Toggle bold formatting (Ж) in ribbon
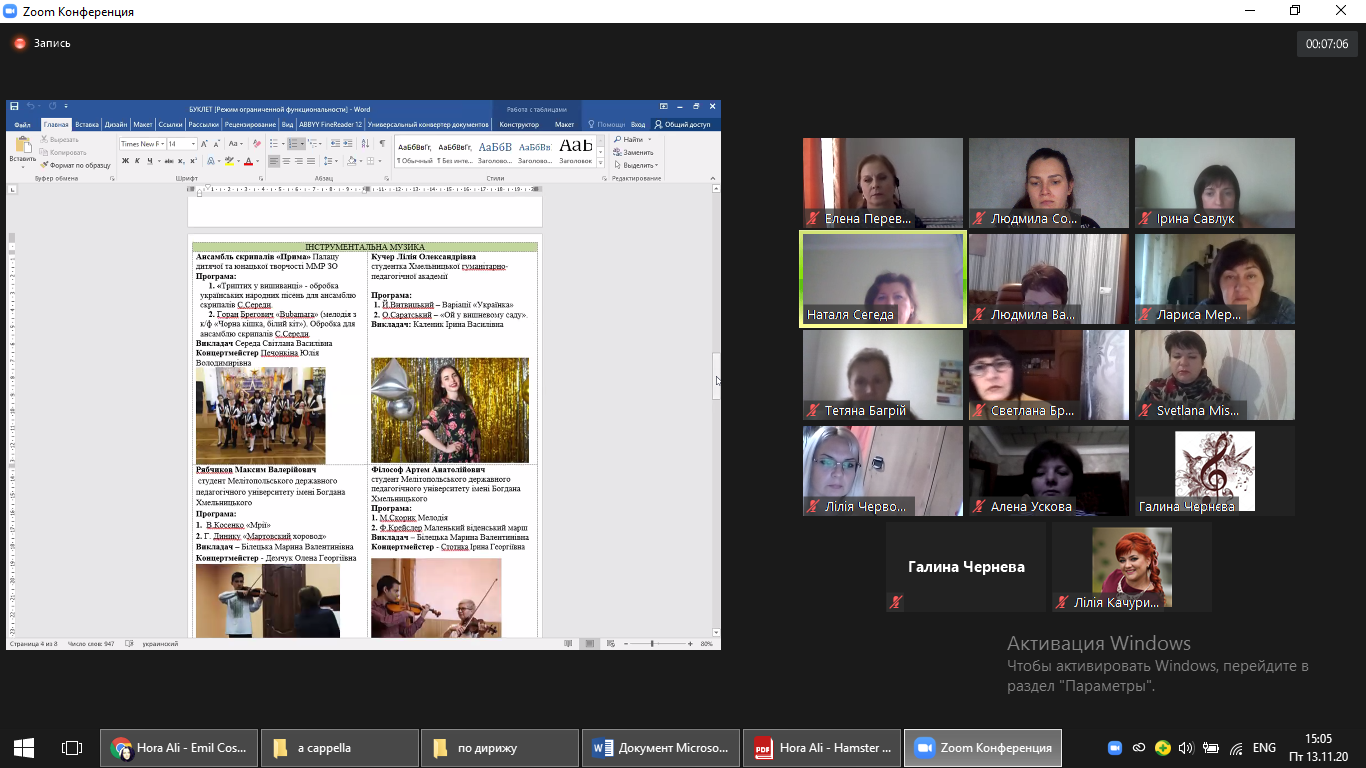Viewport: 1366px width, 768px height. point(124,161)
